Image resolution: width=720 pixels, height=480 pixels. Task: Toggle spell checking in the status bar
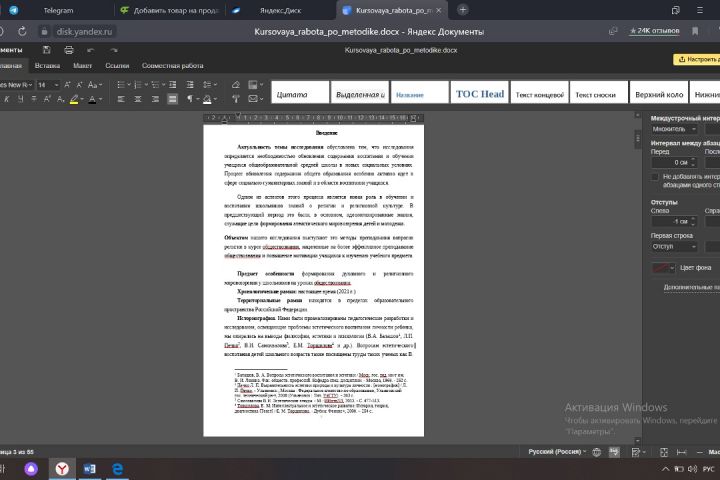(614, 452)
